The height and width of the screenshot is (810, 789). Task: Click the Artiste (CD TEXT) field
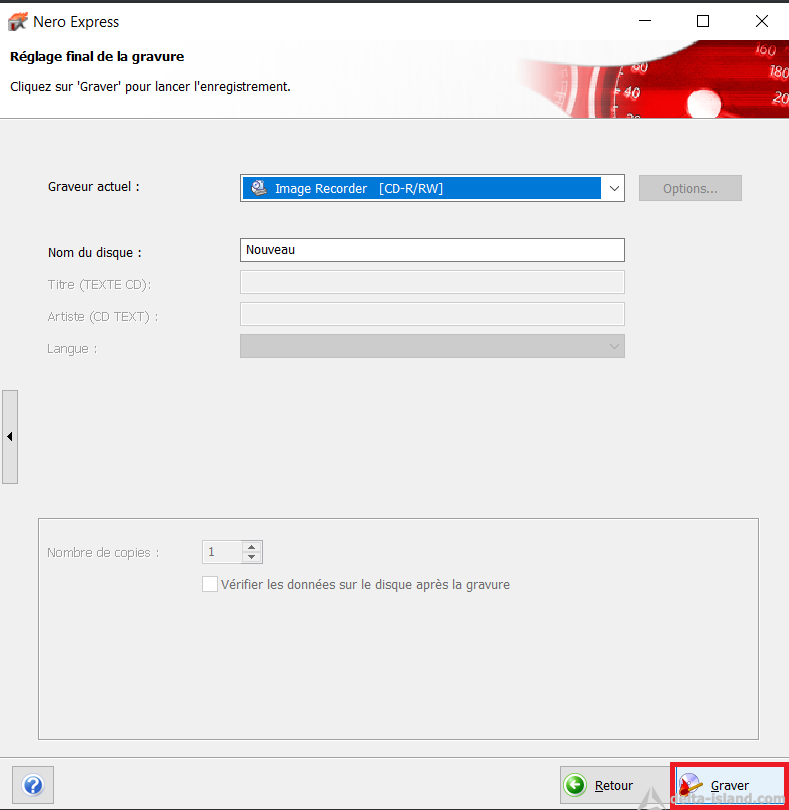click(x=432, y=314)
